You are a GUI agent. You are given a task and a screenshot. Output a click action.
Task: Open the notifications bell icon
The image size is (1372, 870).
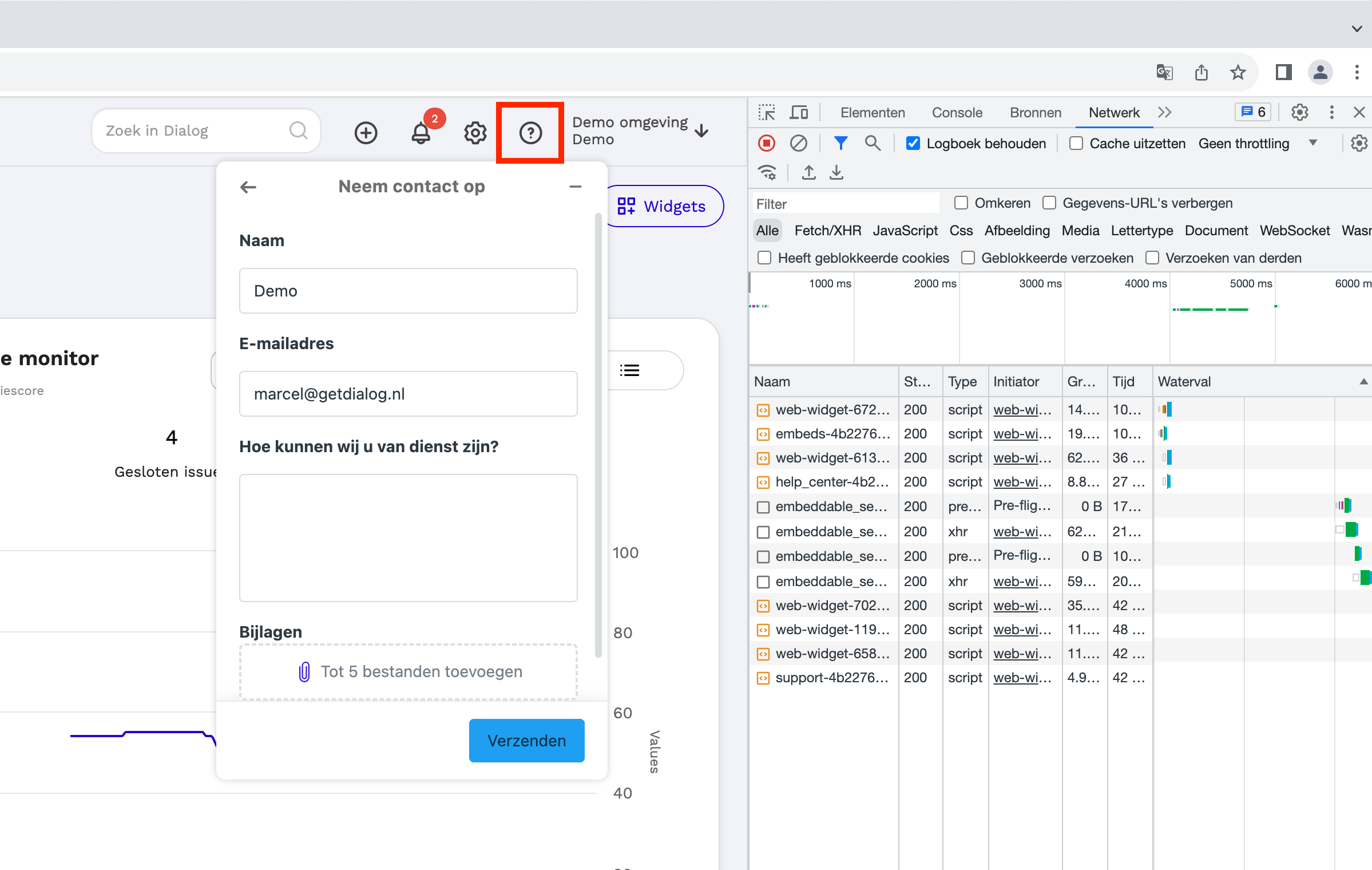tap(421, 133)
